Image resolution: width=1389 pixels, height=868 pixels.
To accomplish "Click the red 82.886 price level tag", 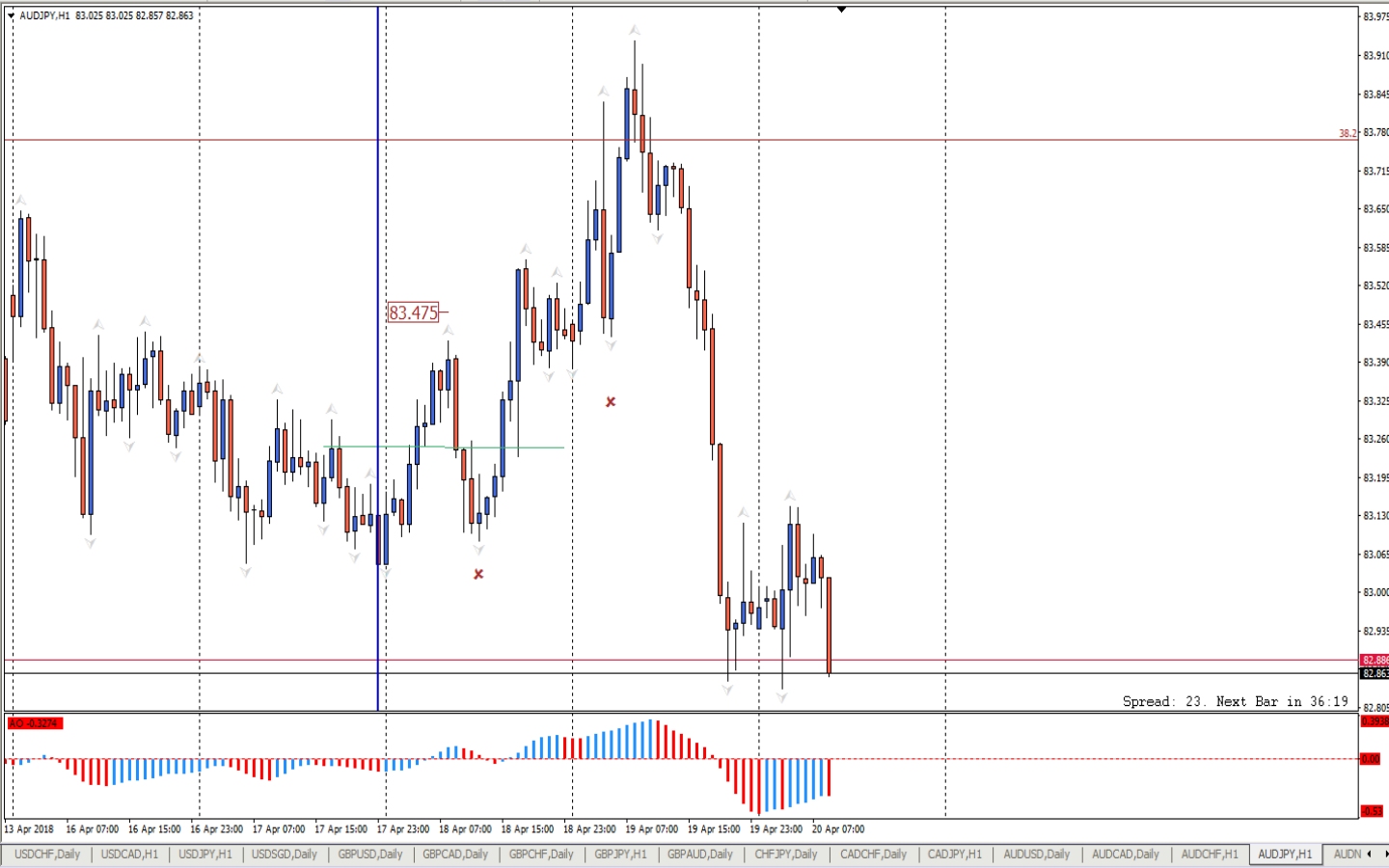I will pos(1375,661).
